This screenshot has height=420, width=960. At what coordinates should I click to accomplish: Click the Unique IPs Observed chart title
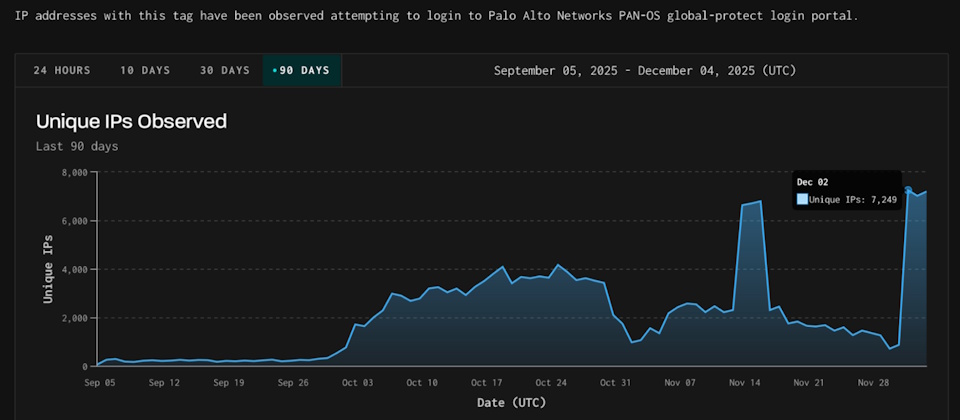tap(131, 122)
